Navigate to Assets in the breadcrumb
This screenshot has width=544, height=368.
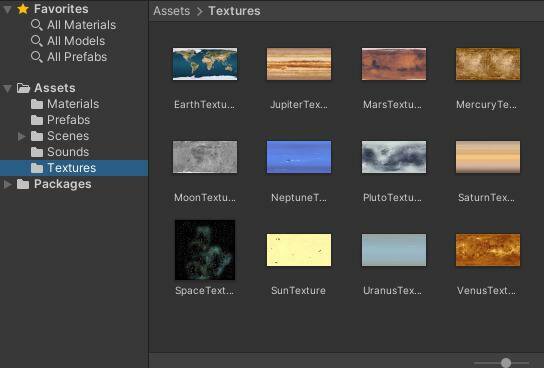point(172,11)
